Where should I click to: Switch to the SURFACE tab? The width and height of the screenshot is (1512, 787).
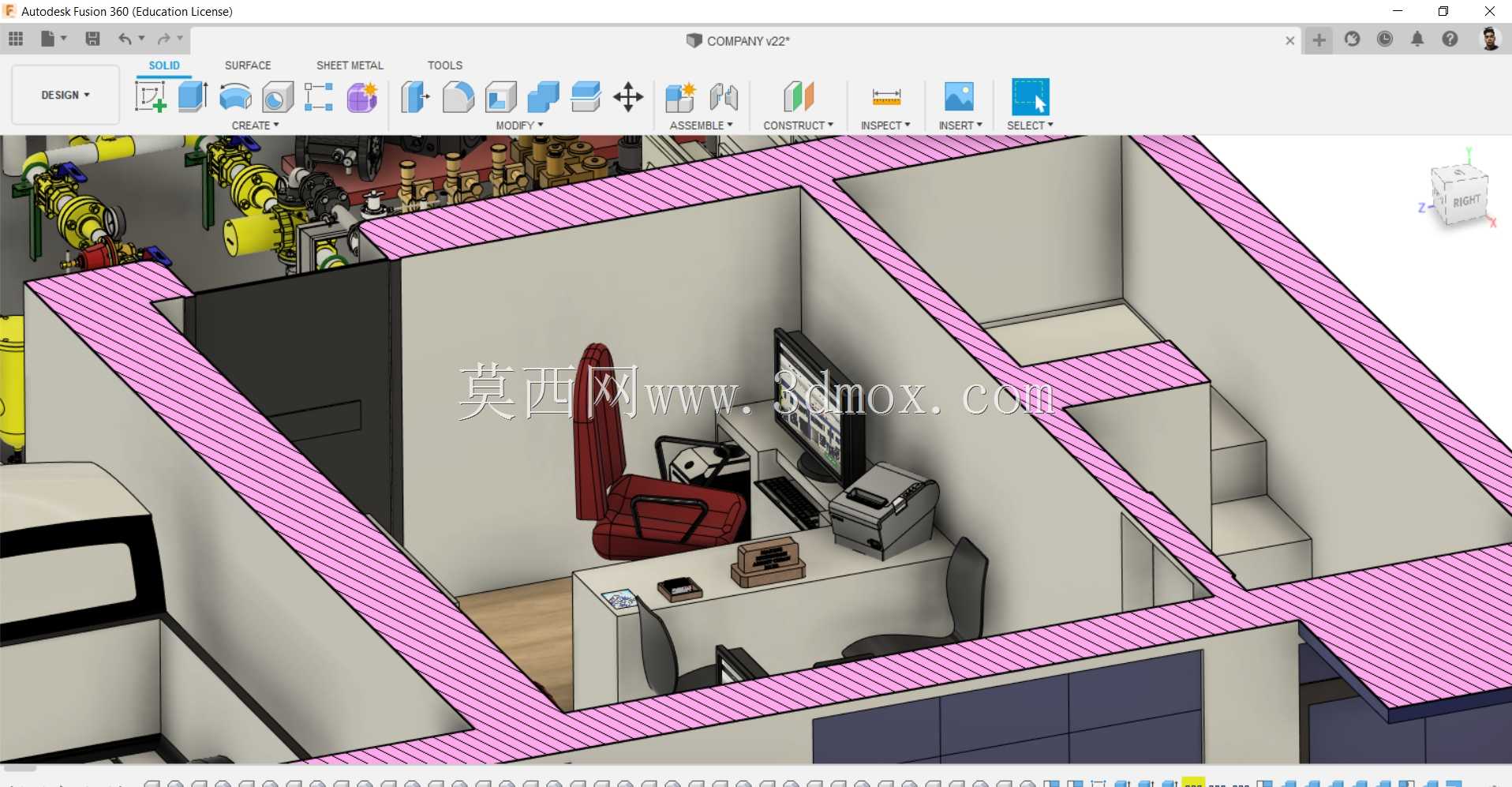pos(248,66)
